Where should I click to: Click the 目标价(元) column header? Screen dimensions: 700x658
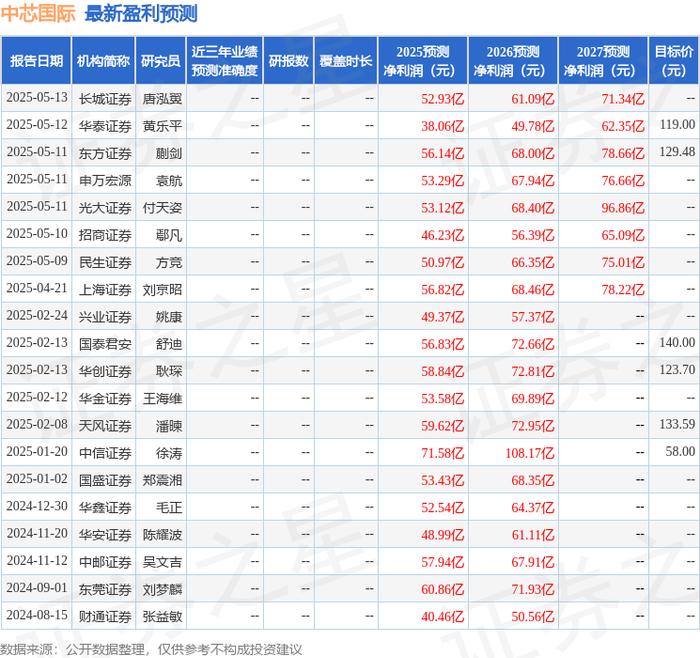674,61
